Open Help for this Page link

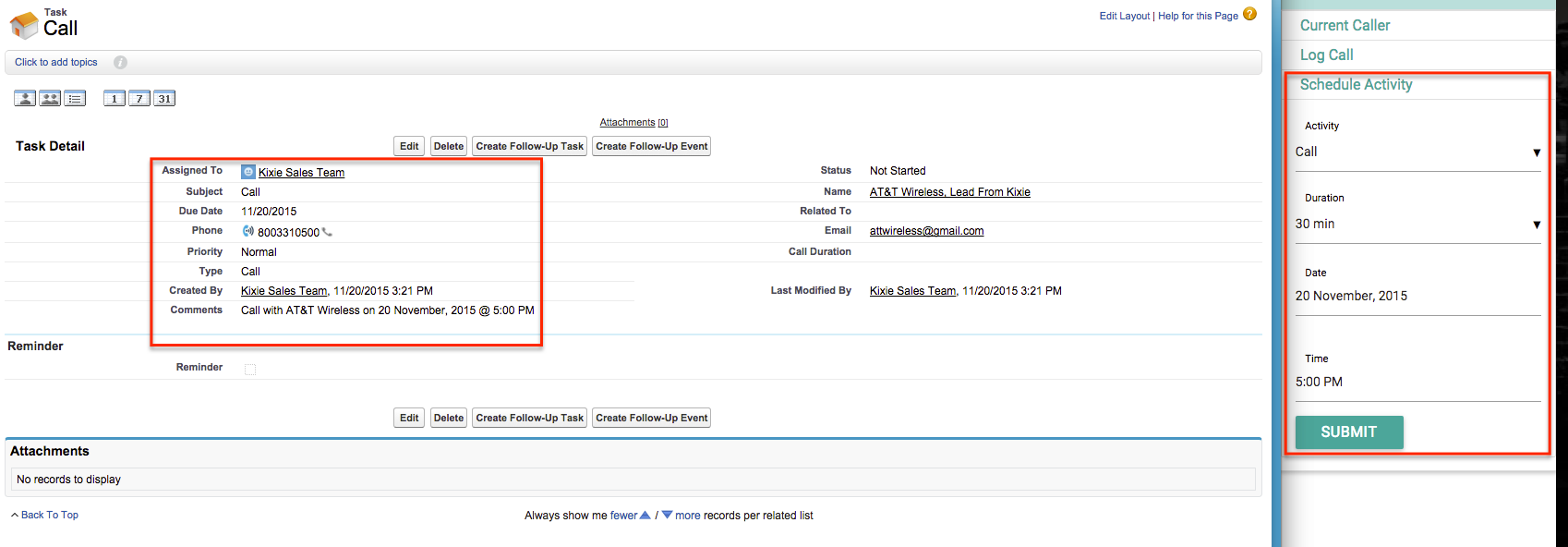pyautogui.click(x=1198, y=17)
